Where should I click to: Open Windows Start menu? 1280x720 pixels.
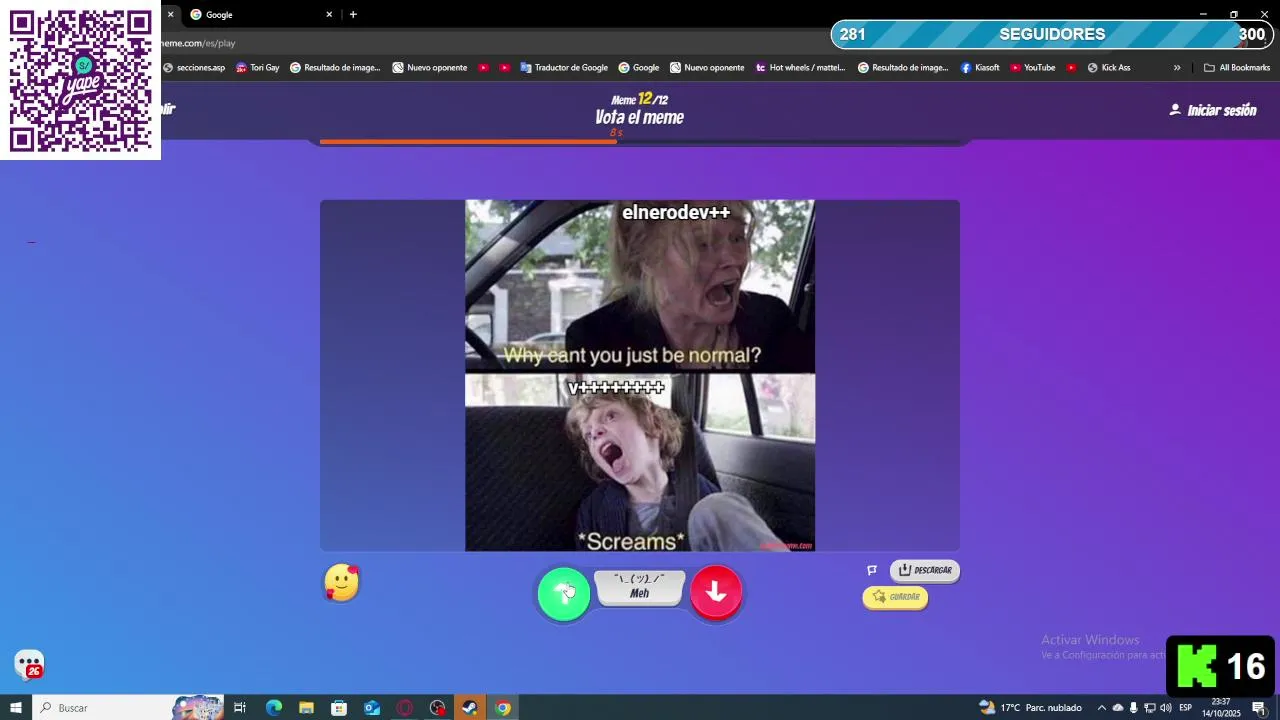(x=16, y=708)
